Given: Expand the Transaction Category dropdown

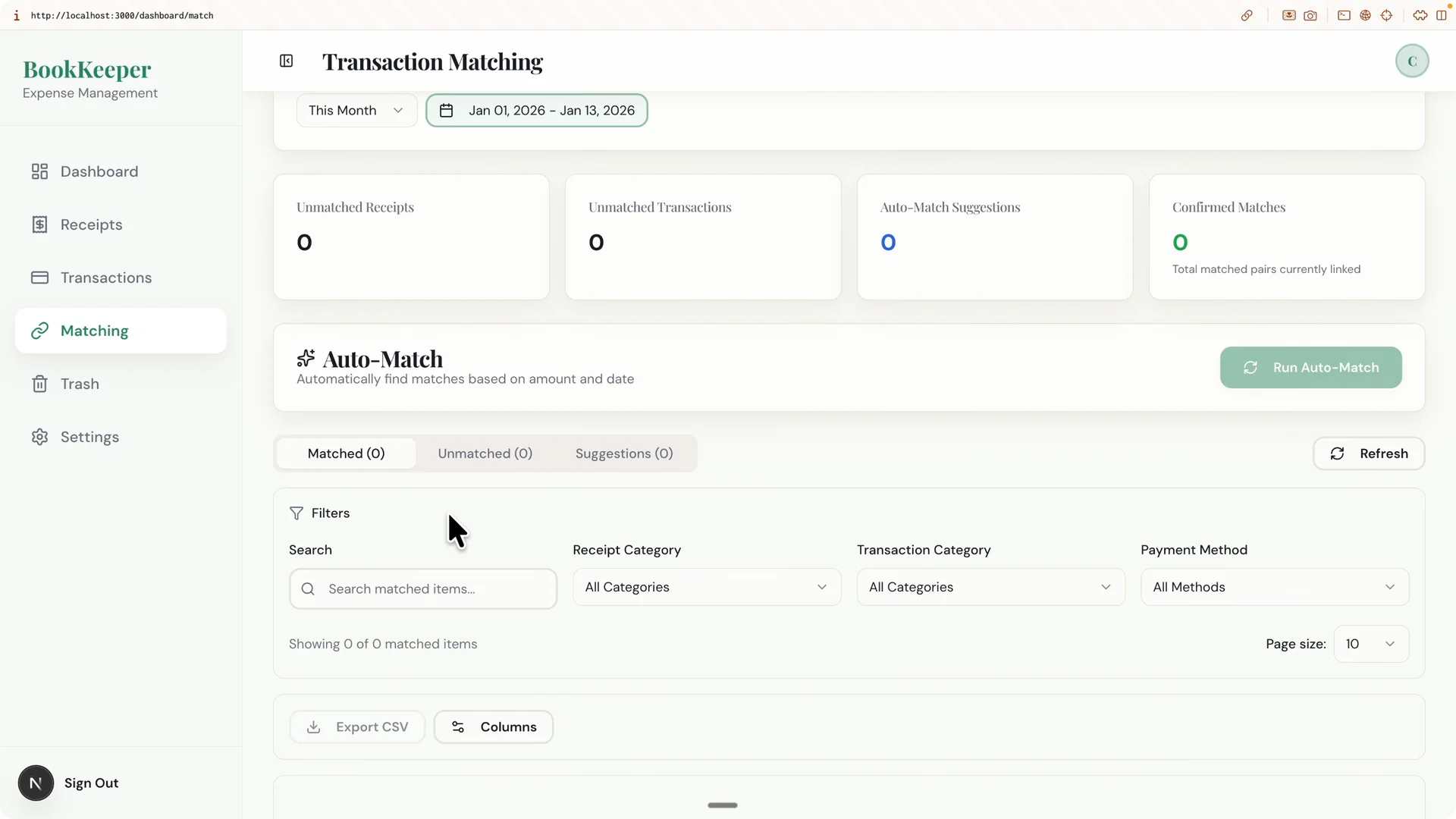Looking at the screenshot, I should tap(990, 587).
